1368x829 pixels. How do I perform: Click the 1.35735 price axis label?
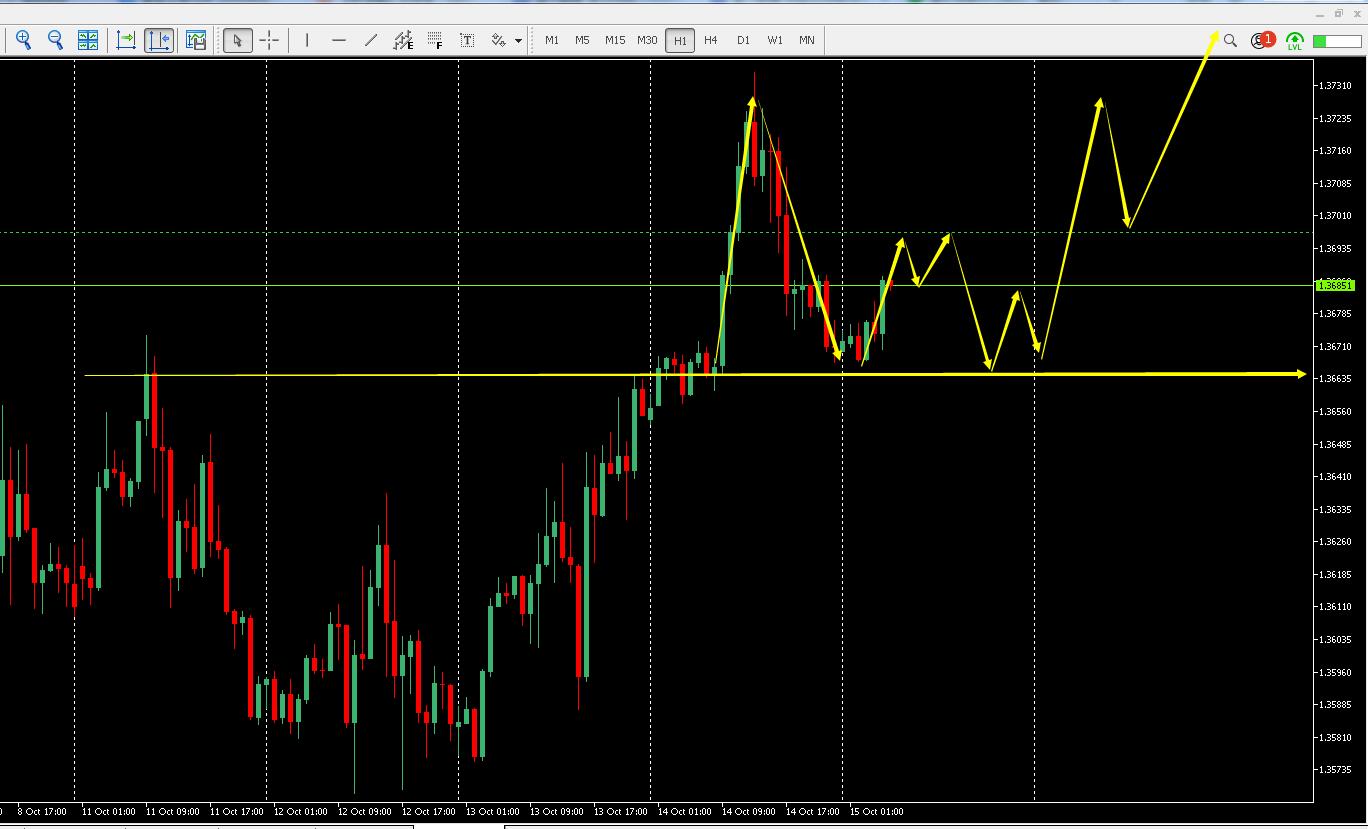click(1335, 770)
